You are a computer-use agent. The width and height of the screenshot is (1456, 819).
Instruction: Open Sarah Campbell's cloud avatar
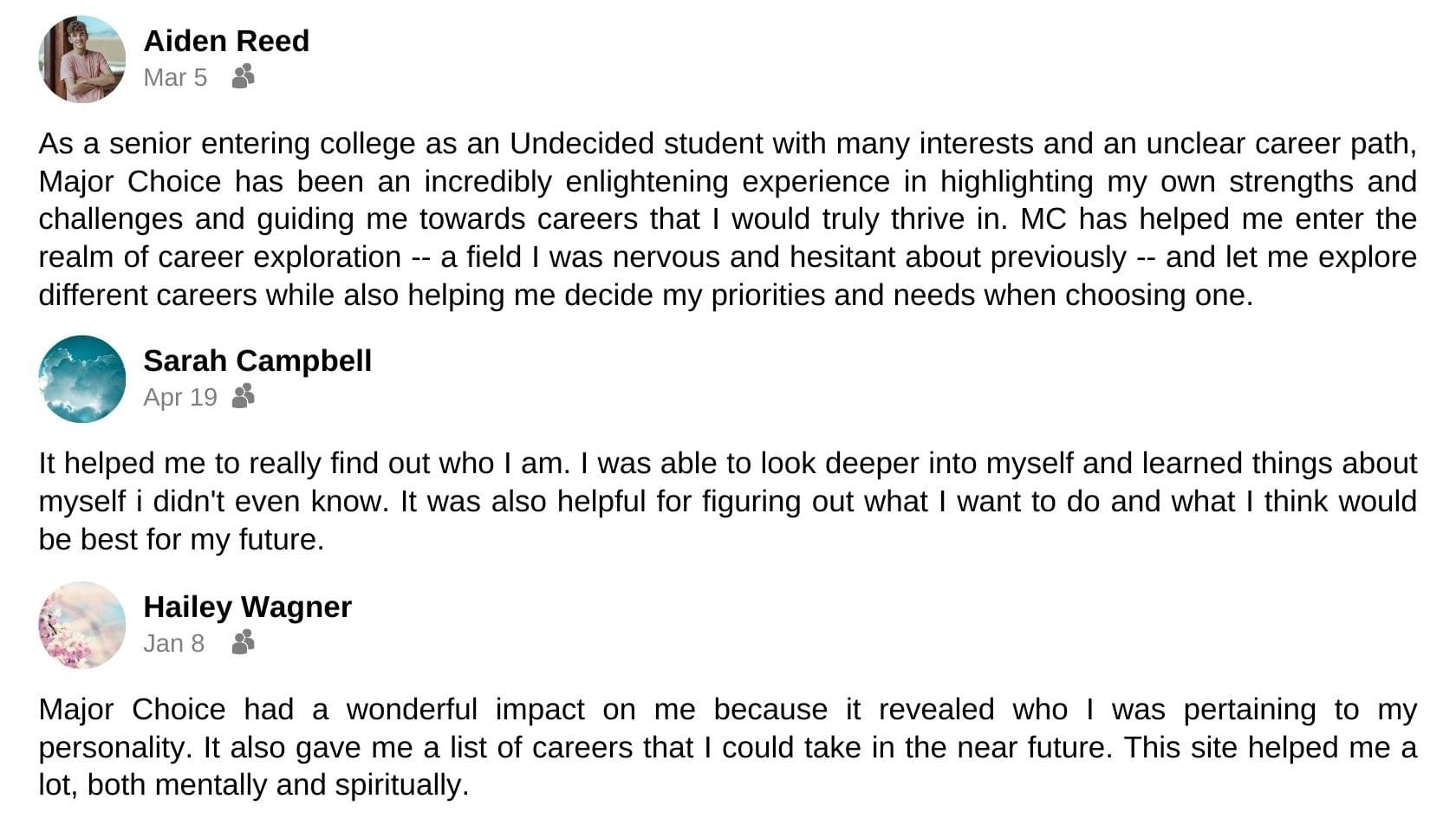[x=82, y=379]
